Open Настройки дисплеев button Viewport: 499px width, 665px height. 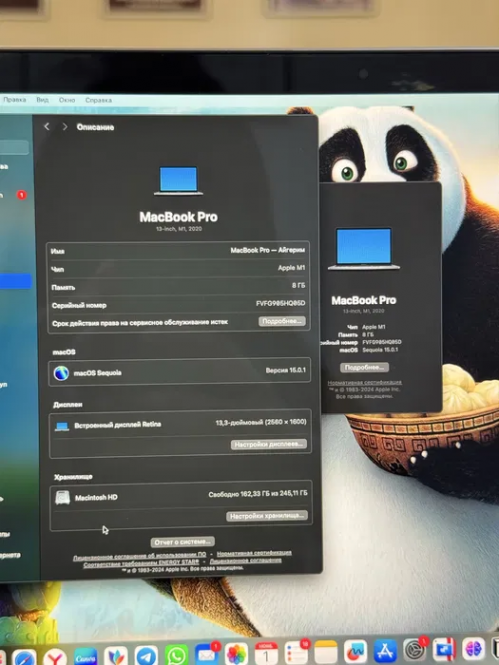(269, 444)
